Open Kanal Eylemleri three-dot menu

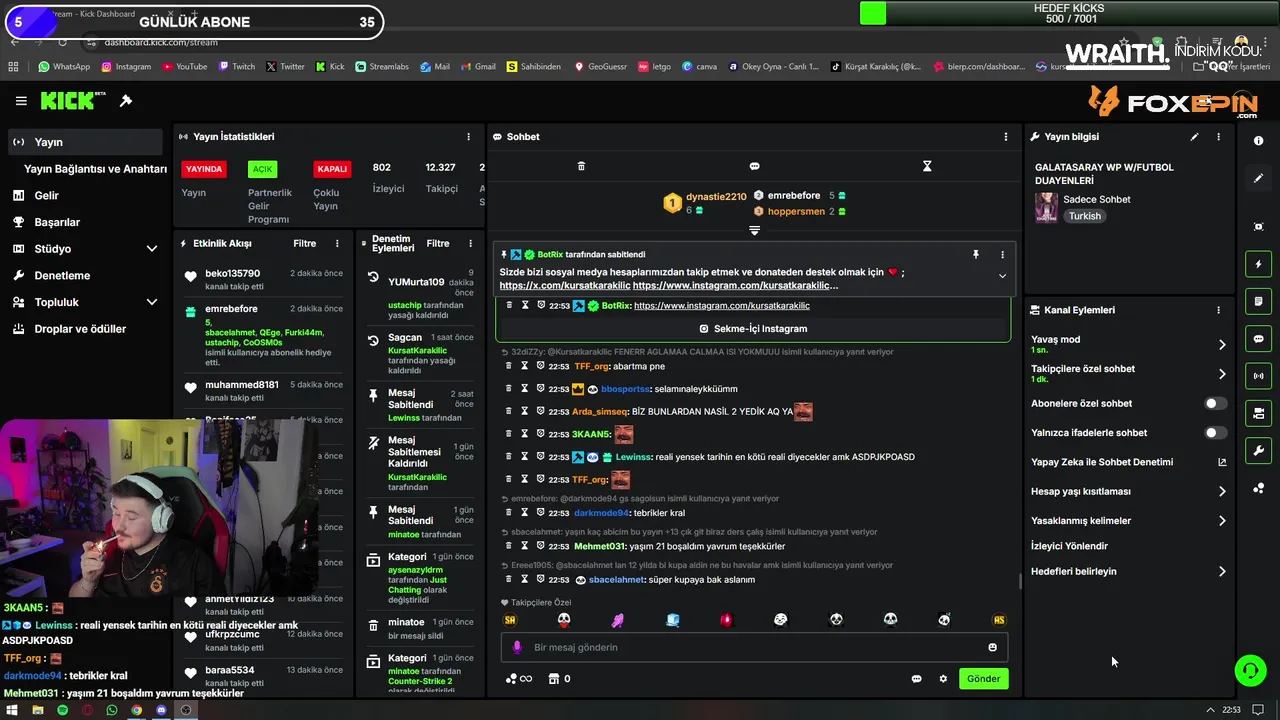point(1218,310)
